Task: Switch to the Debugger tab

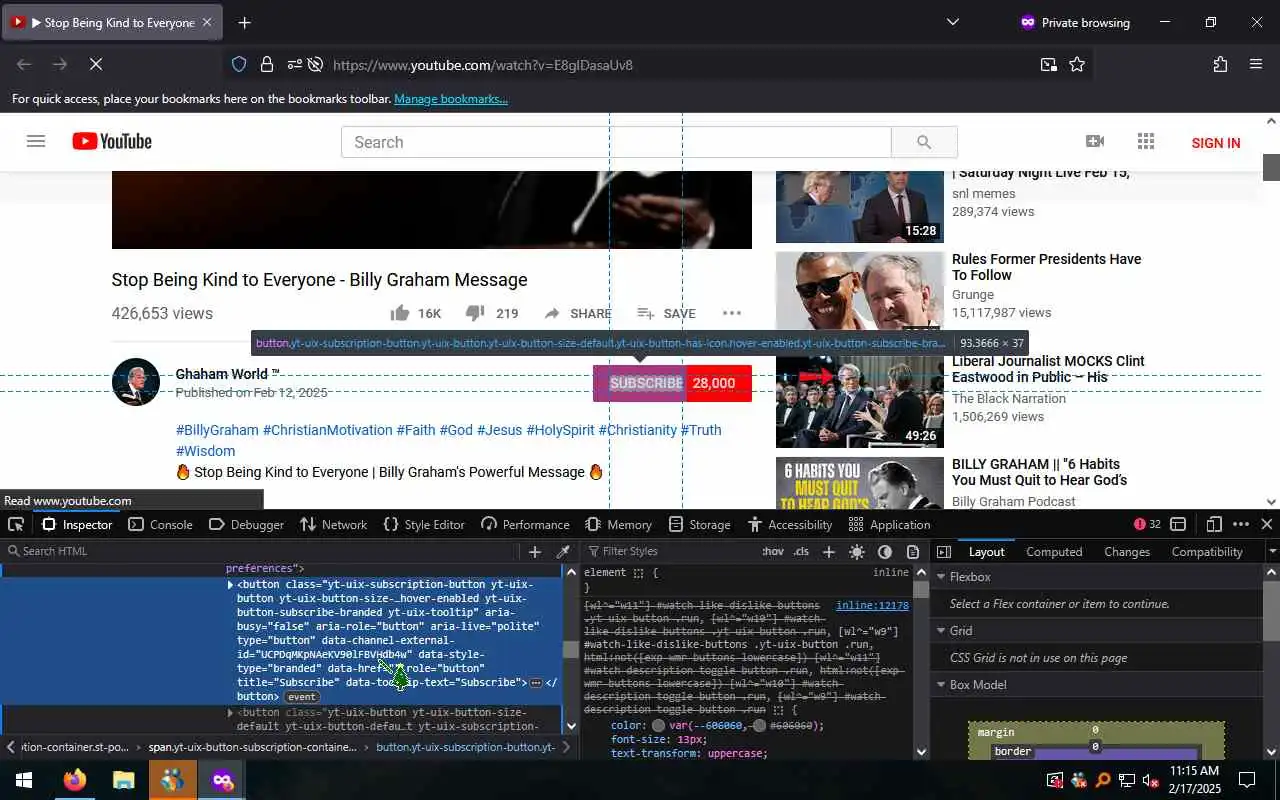Action: pyautogui.click(x=246, y=524)
